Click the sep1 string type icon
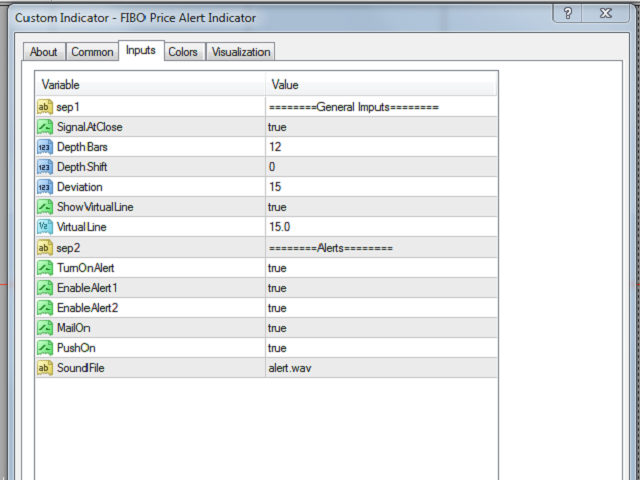 pyautogui.click(x=44, y=107)
